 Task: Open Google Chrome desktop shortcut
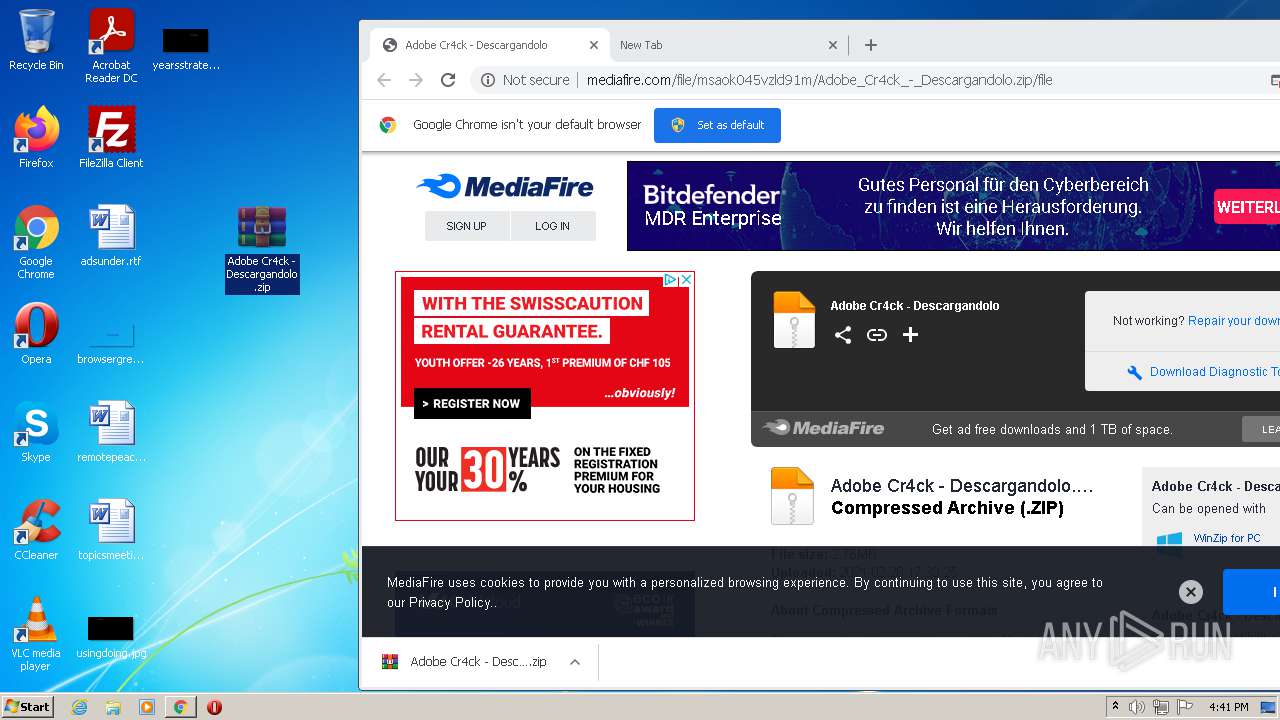36,242
